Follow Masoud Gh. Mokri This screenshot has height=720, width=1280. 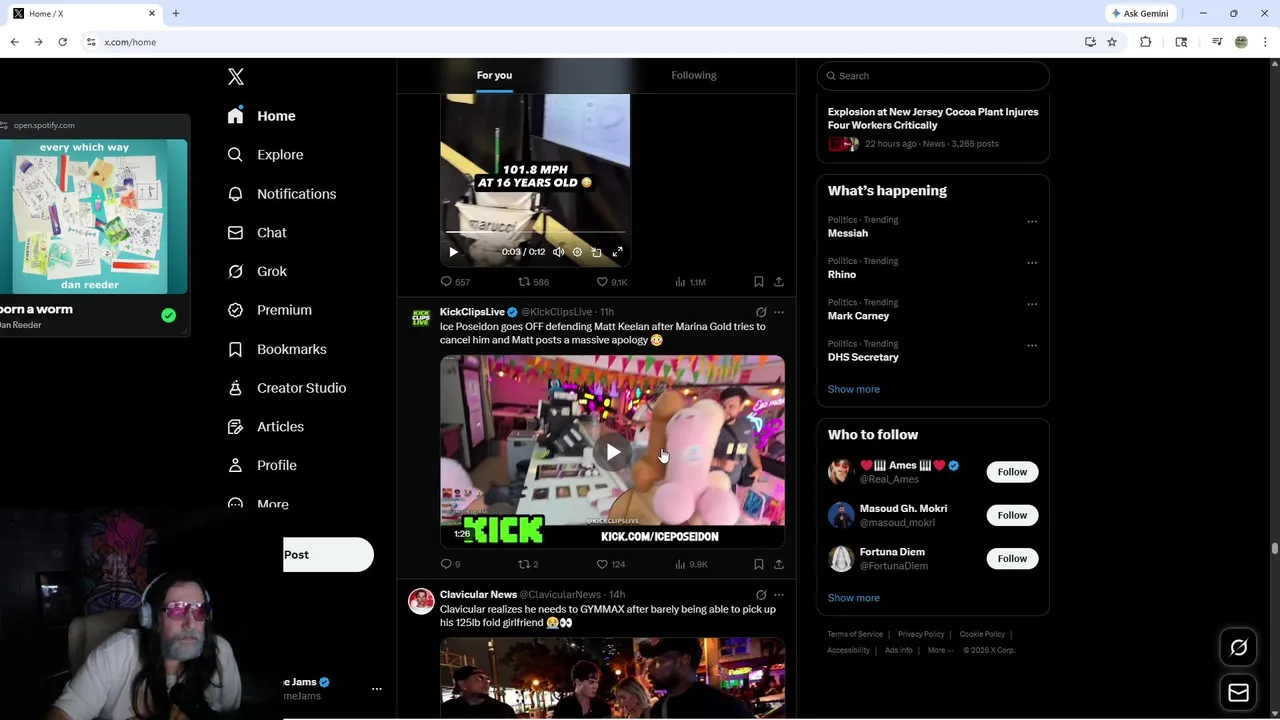[1012, 515]
